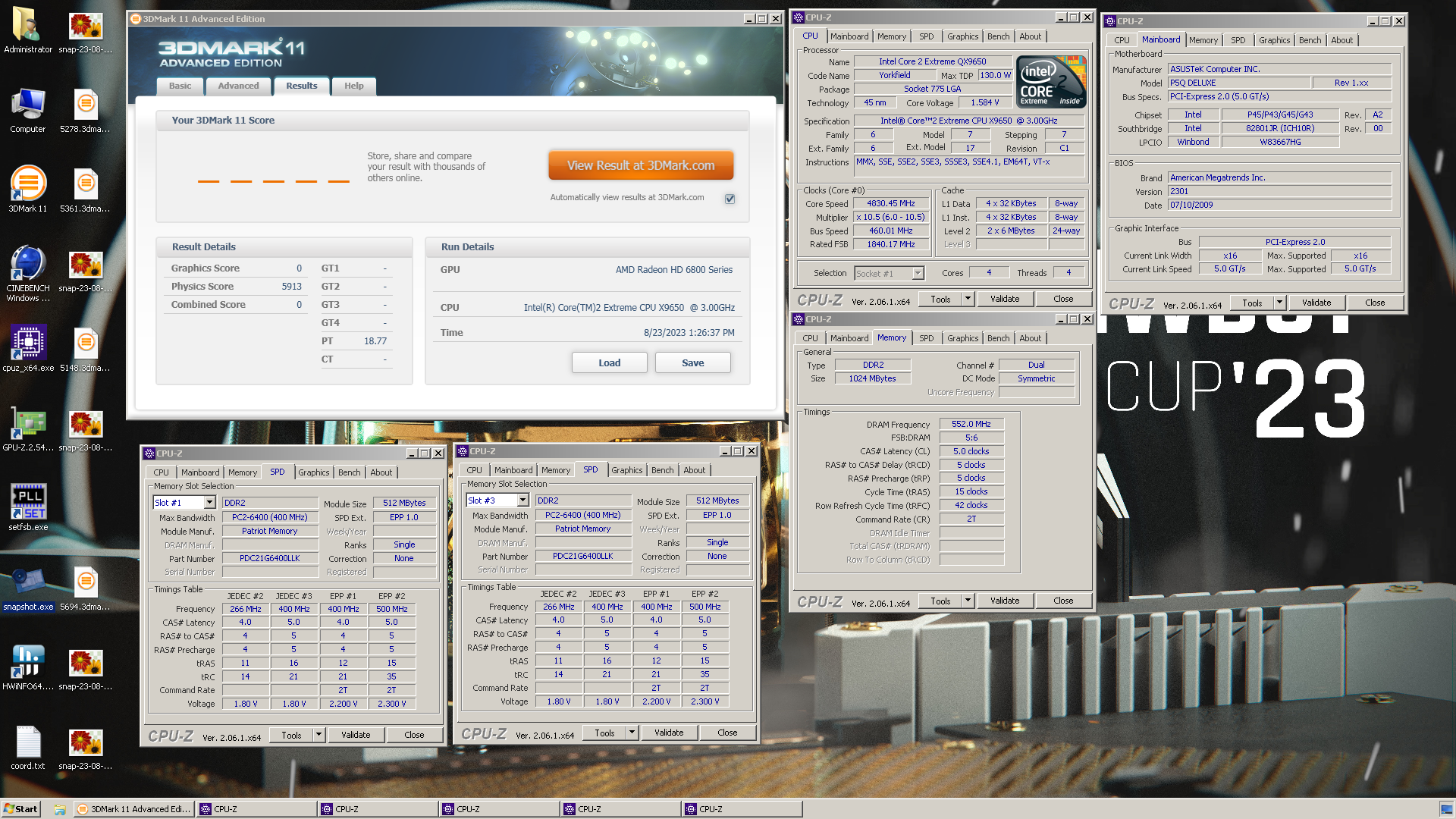The image size is (1456, 819).
Task: Open the Computer desktop icon
Action: coord(28,111)
